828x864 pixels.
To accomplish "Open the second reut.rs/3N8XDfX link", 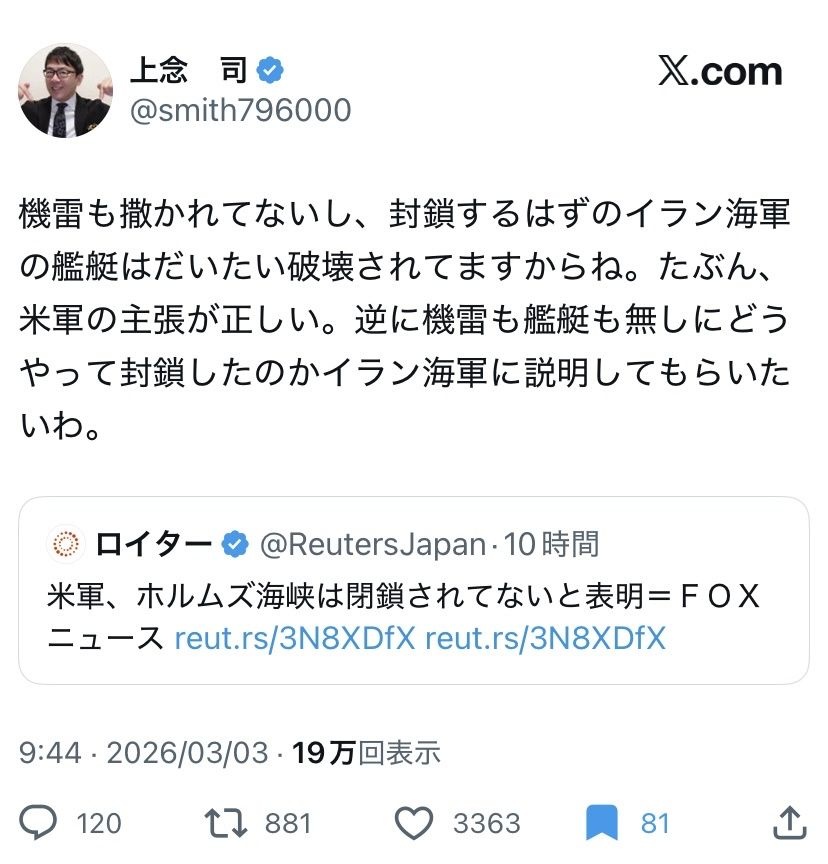I will (x=545, y=638).
